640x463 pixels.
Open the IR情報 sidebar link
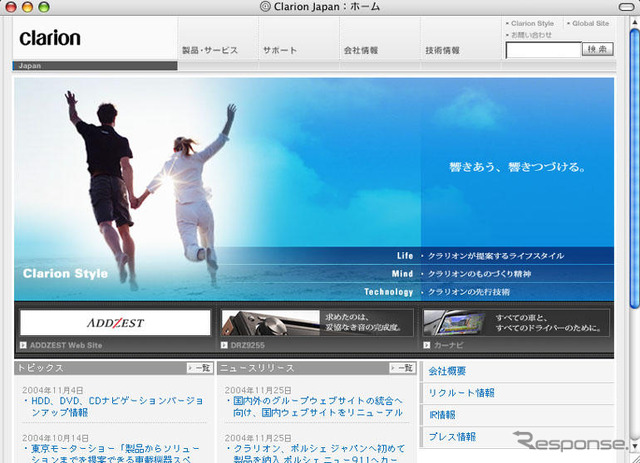[x=442, y=415]
